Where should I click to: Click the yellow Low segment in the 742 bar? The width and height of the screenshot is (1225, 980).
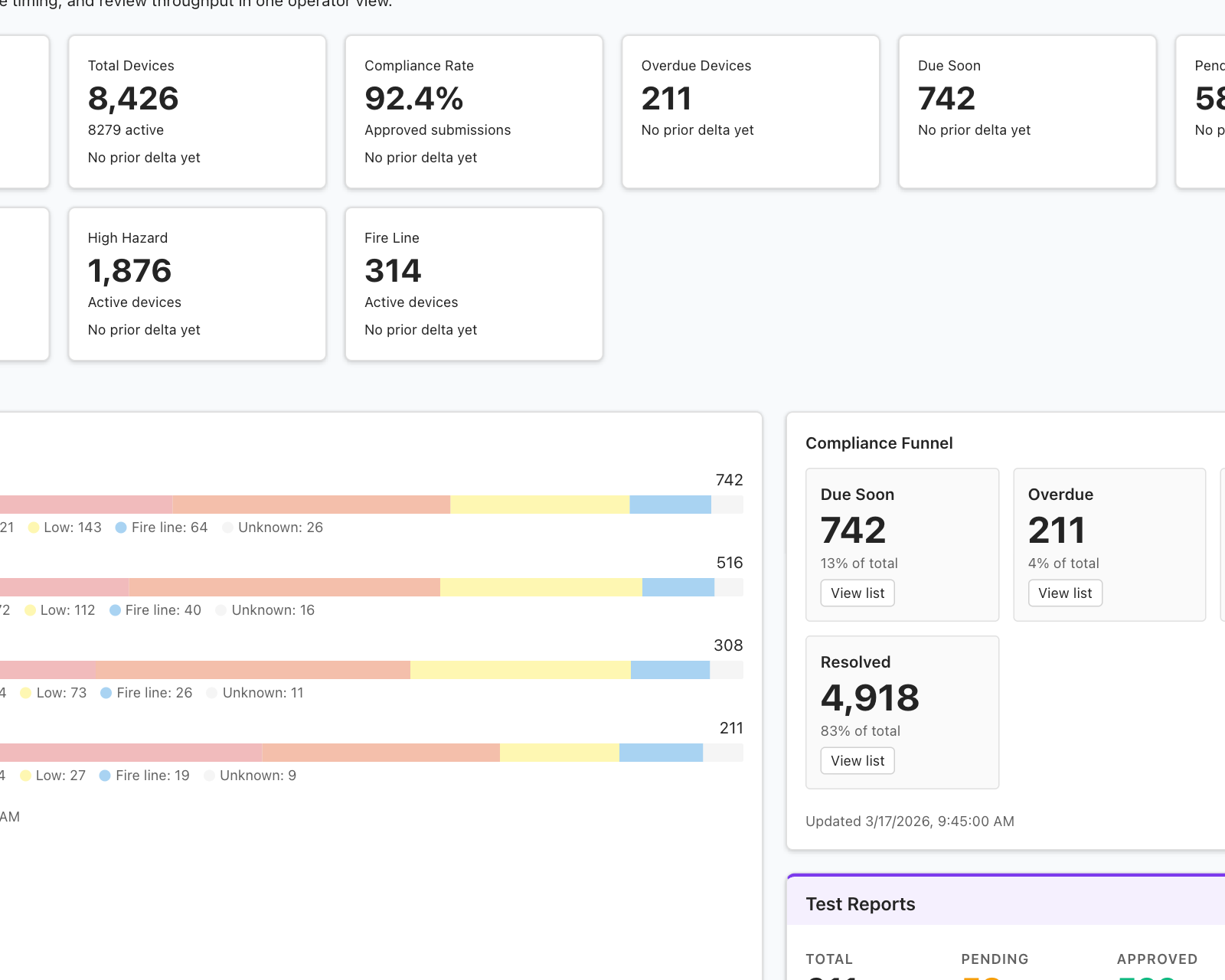(540, 505)
